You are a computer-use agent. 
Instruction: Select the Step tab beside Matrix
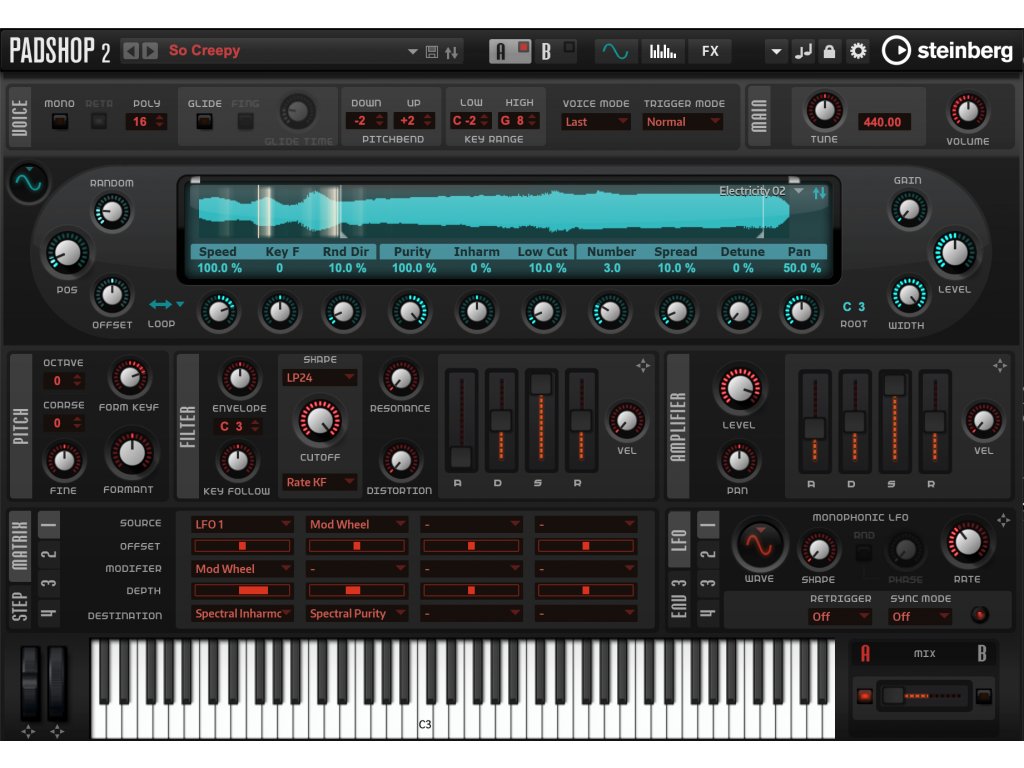click(20, 606)
